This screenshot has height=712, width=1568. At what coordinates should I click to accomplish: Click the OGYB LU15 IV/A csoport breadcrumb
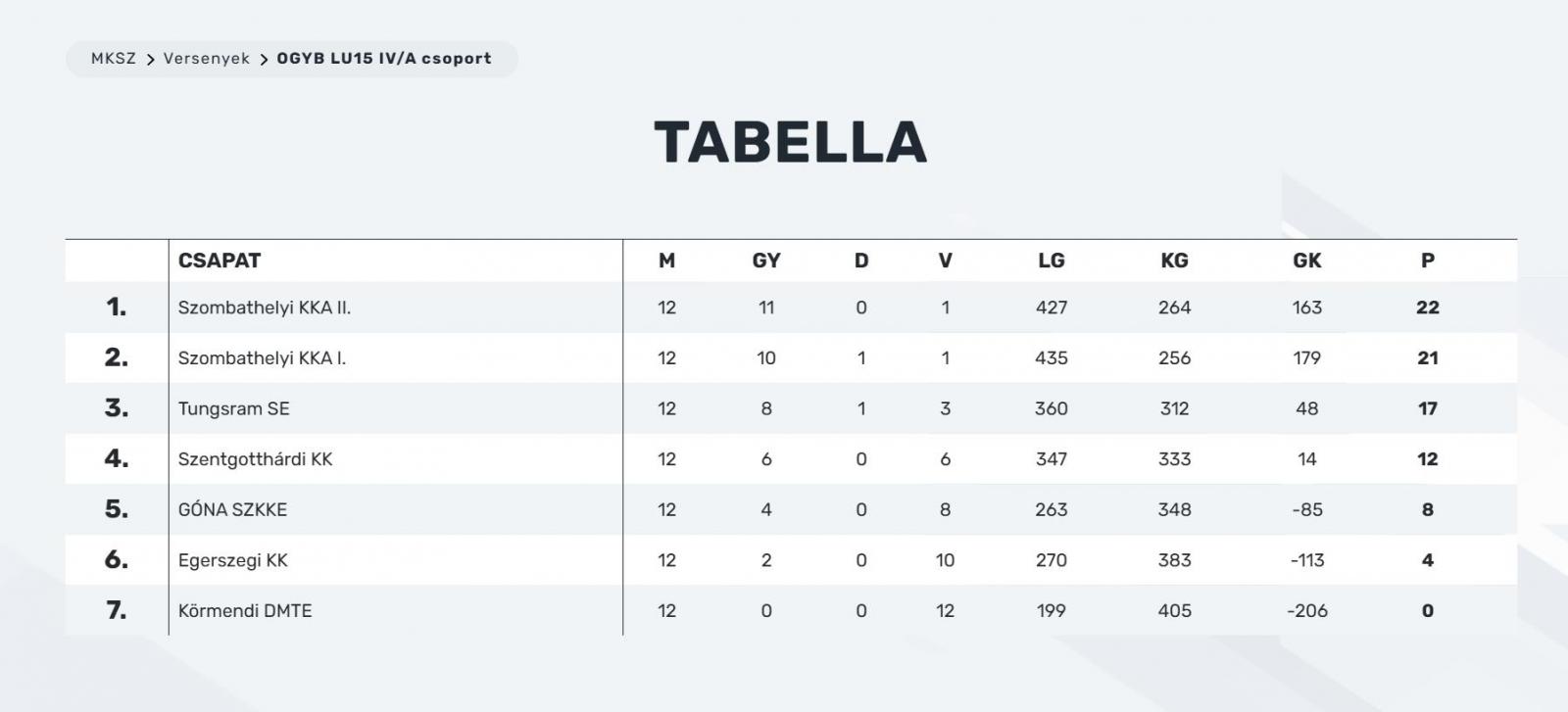pyautogui.click(x=384, y=59)
